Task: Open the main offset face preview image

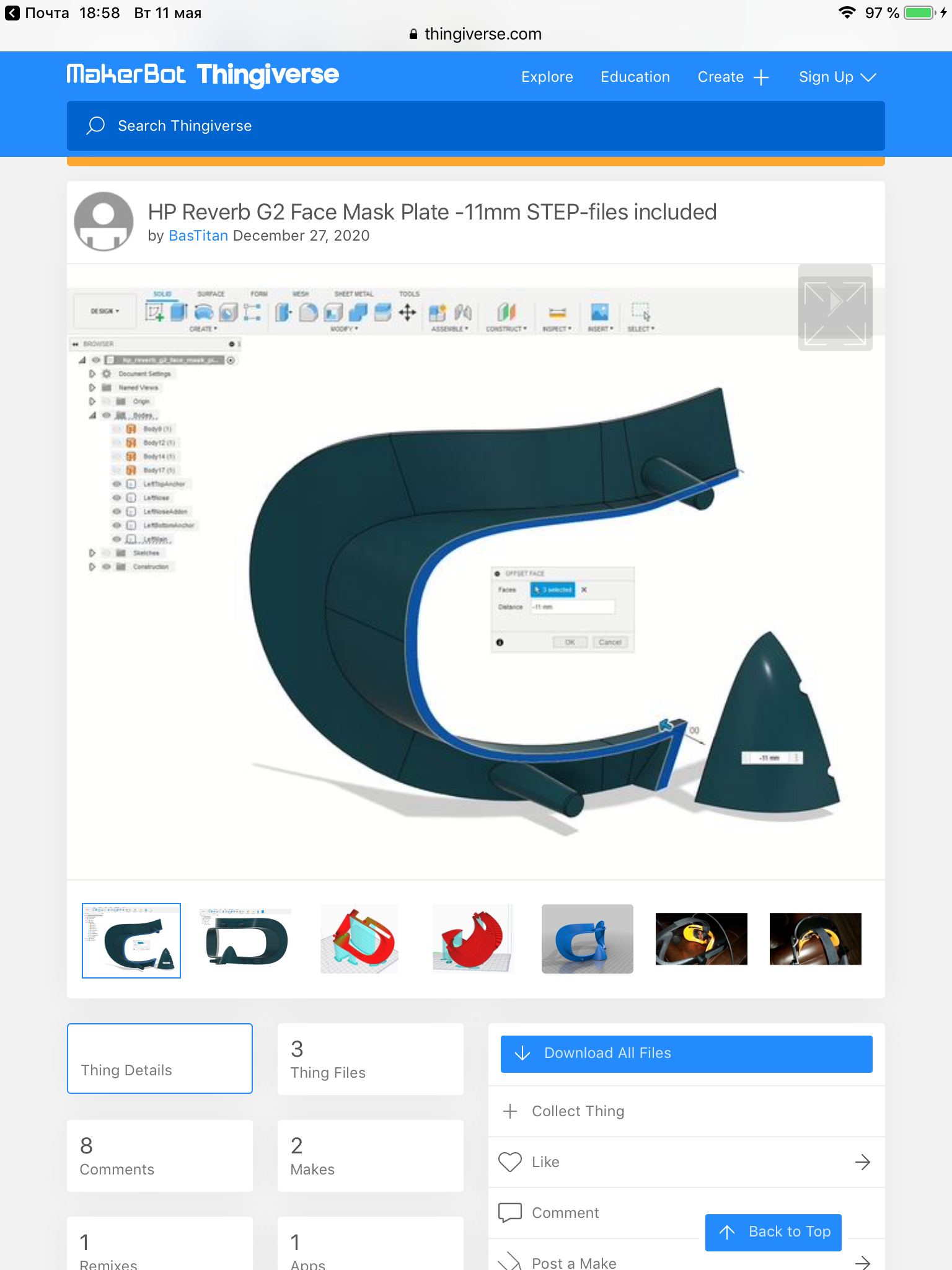Action: click(476, 572)
